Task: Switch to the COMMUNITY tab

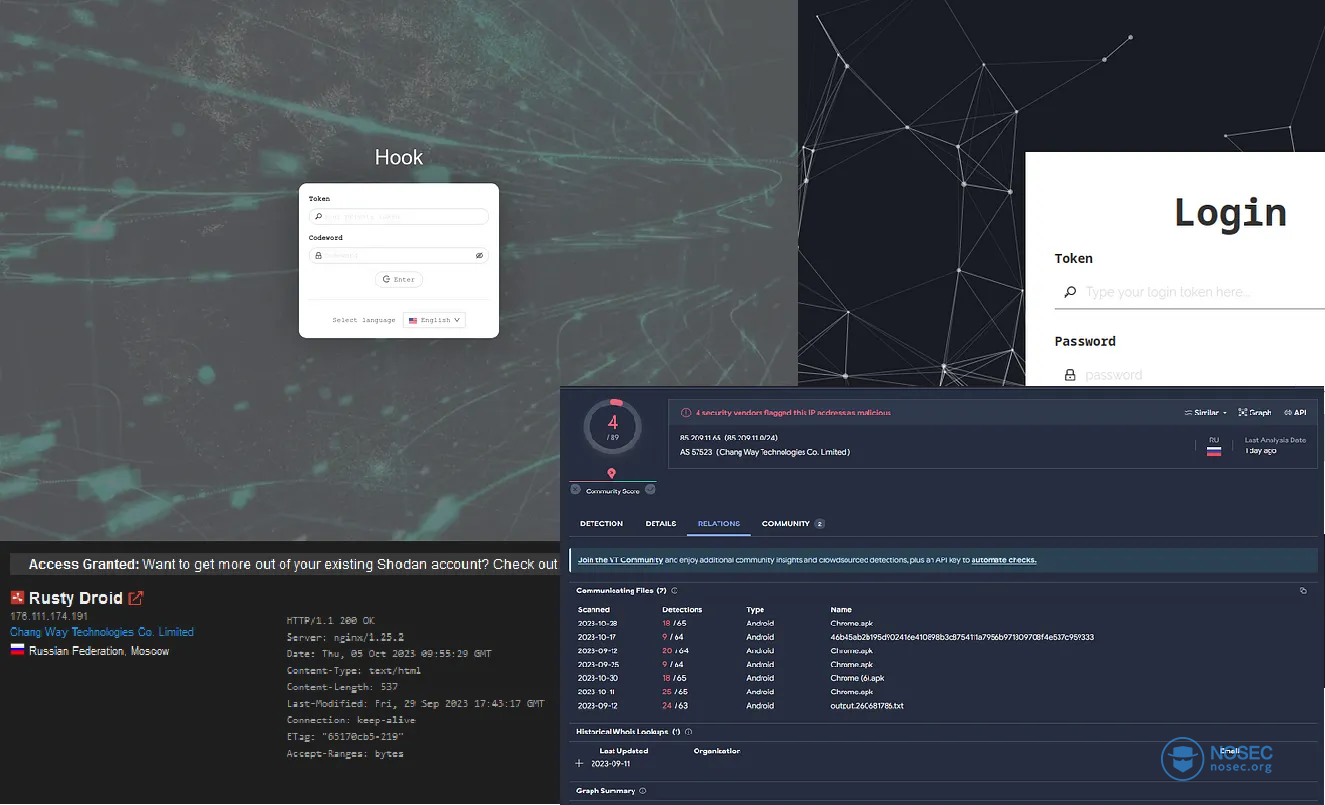Action: pyautogui.click(x=793, y=524)
